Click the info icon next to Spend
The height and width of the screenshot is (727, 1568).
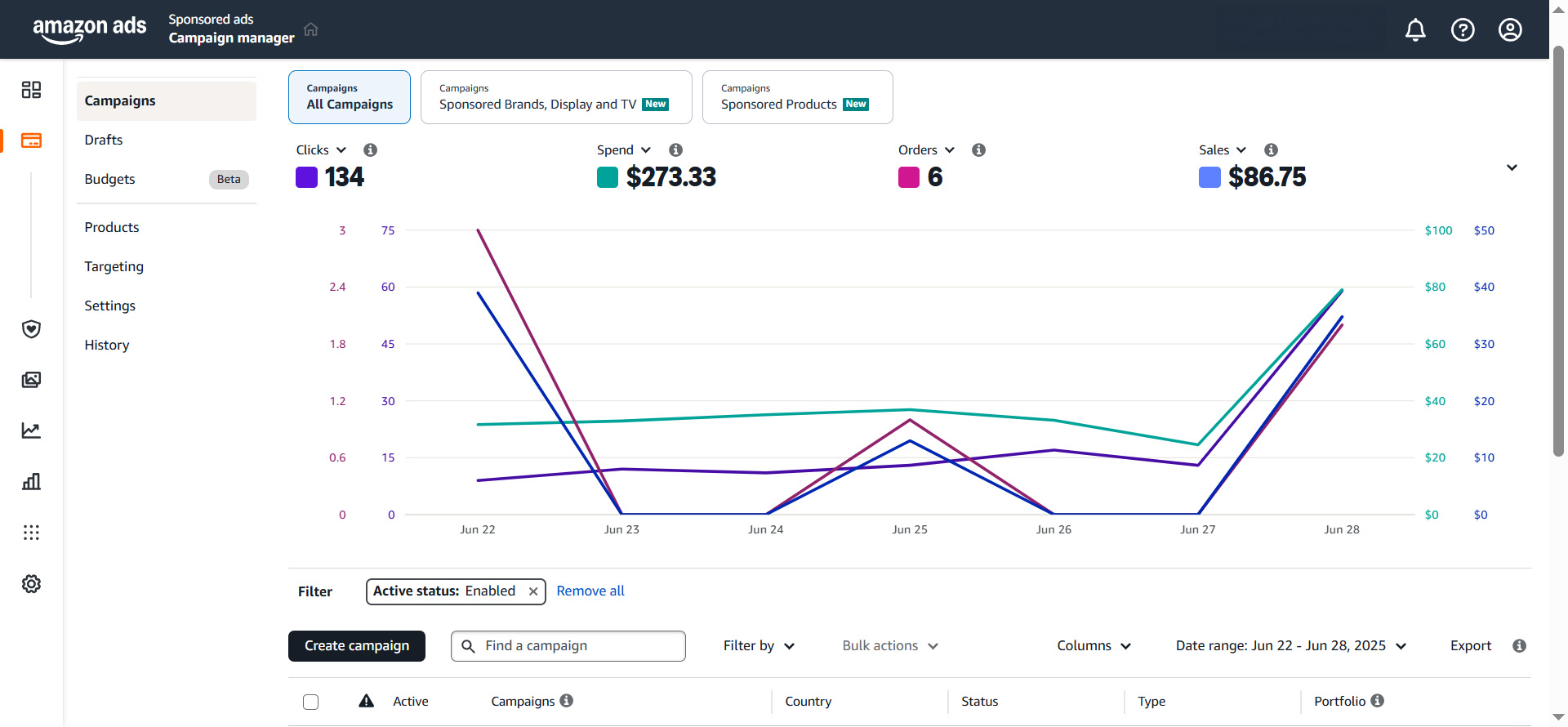675,150
